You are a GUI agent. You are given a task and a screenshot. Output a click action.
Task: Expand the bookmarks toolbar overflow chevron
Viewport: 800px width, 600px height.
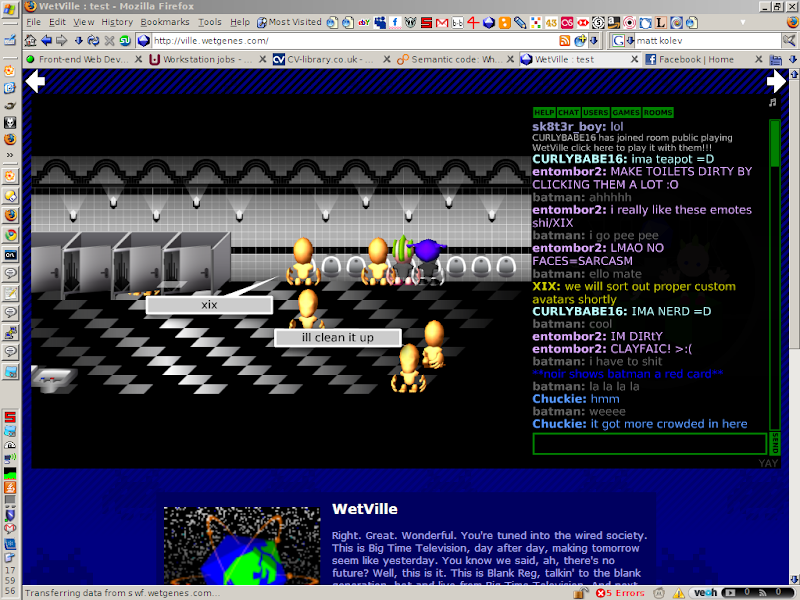742,22
